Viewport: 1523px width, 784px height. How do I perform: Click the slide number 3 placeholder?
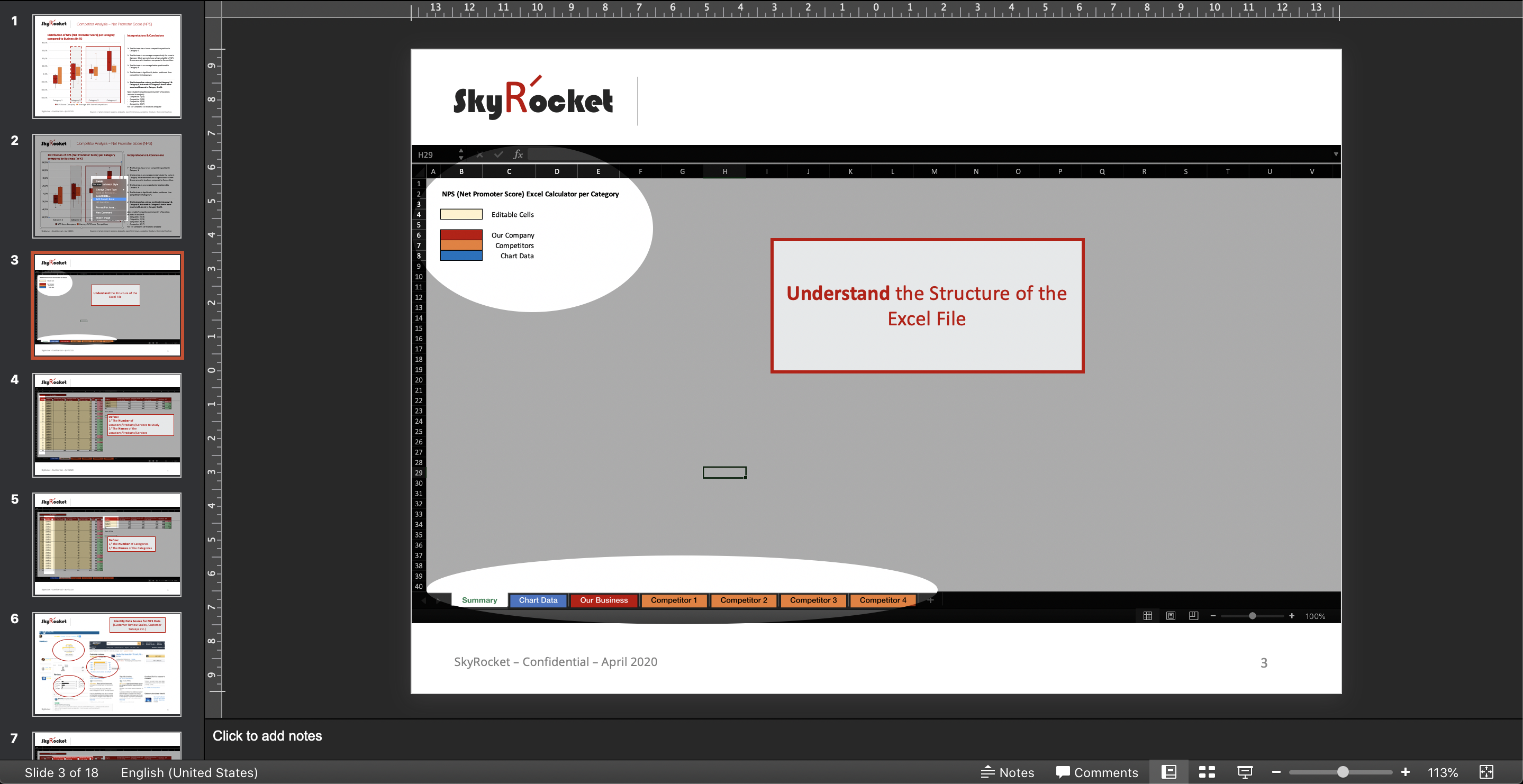pyautogui.click(x=1264, y=663)
